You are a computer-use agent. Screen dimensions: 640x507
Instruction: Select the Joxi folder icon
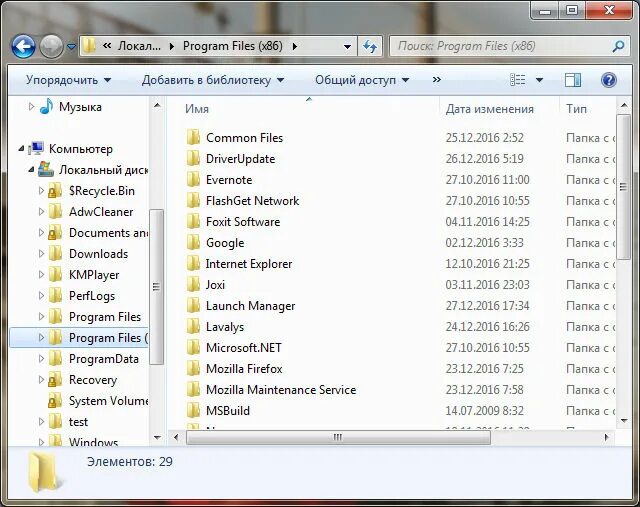click(193, 285)
